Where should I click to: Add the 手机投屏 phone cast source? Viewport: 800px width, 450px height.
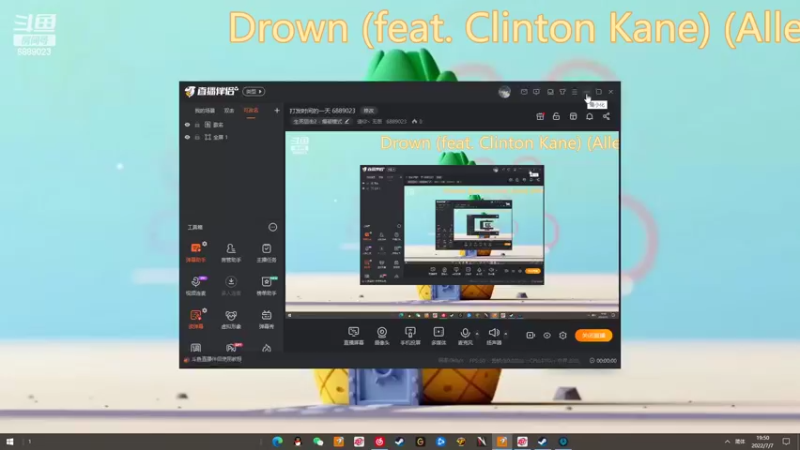point(410,336)
